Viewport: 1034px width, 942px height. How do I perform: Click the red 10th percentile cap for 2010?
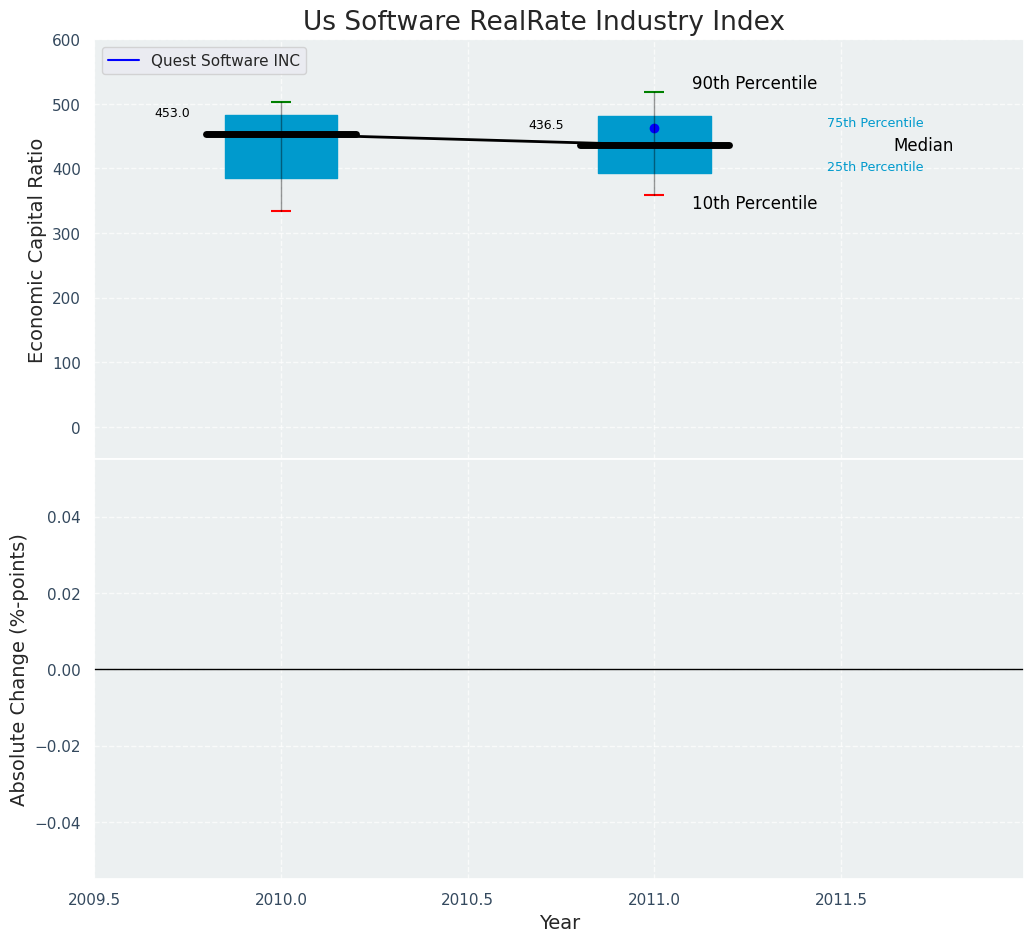coord(281,211)
